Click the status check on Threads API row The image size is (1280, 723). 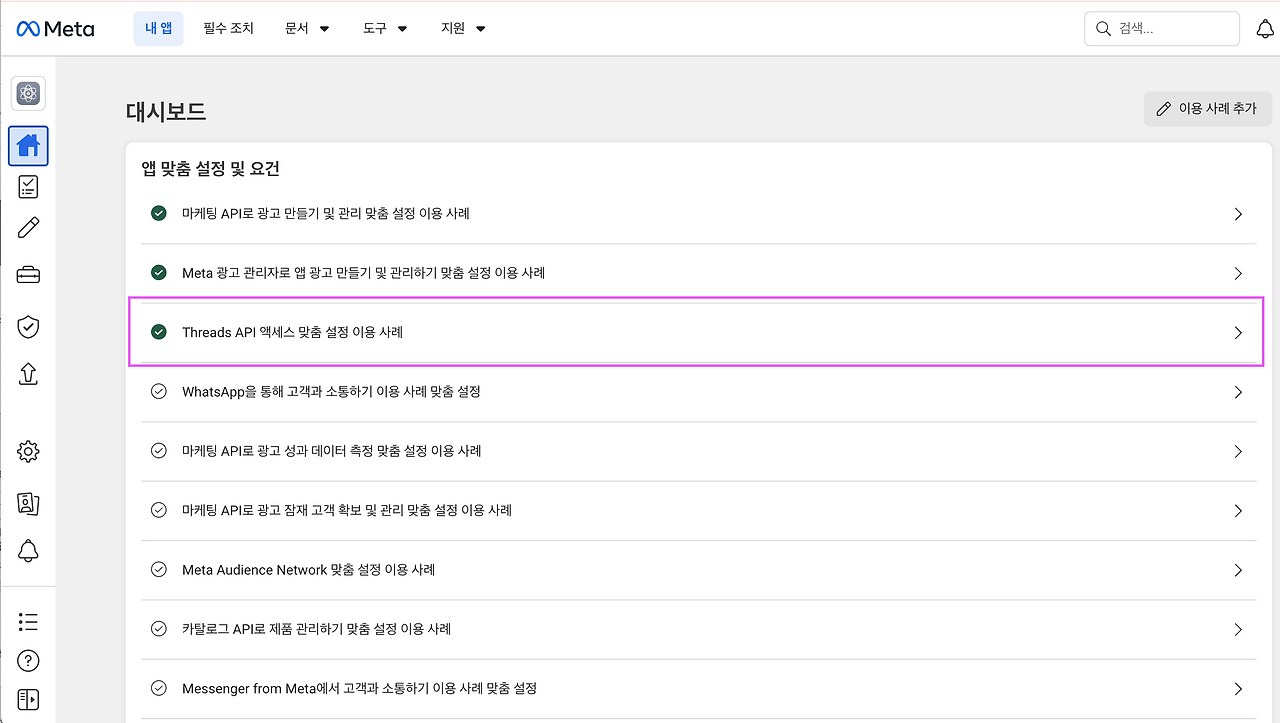pos(158,332)
